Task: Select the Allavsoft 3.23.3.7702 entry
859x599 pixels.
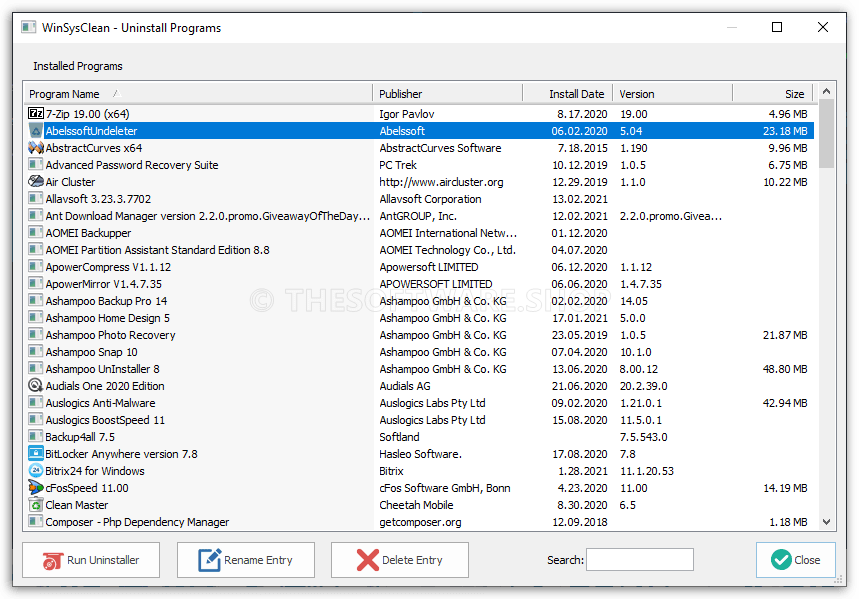Action: click(421, 198)
